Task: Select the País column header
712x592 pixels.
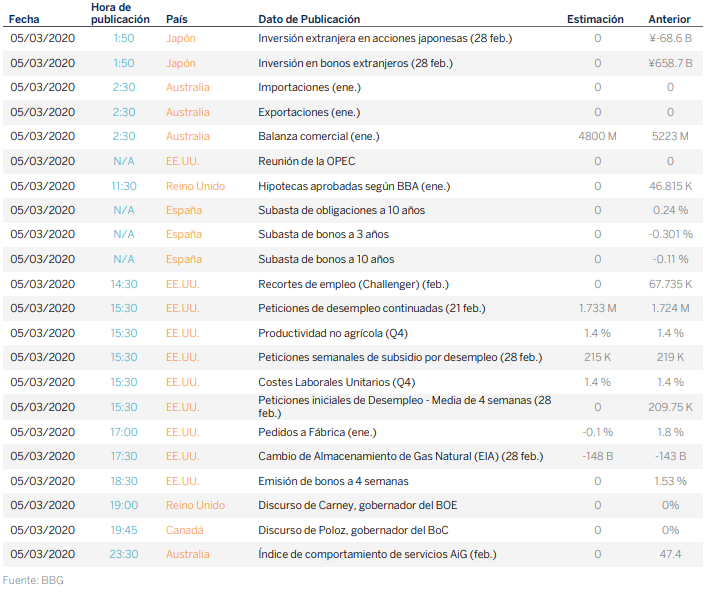Action: (x=176, y=19)
